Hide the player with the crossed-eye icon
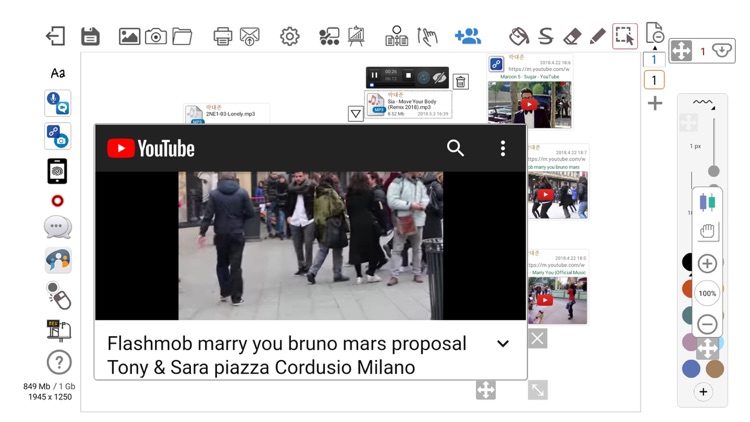 pos(440,77)
